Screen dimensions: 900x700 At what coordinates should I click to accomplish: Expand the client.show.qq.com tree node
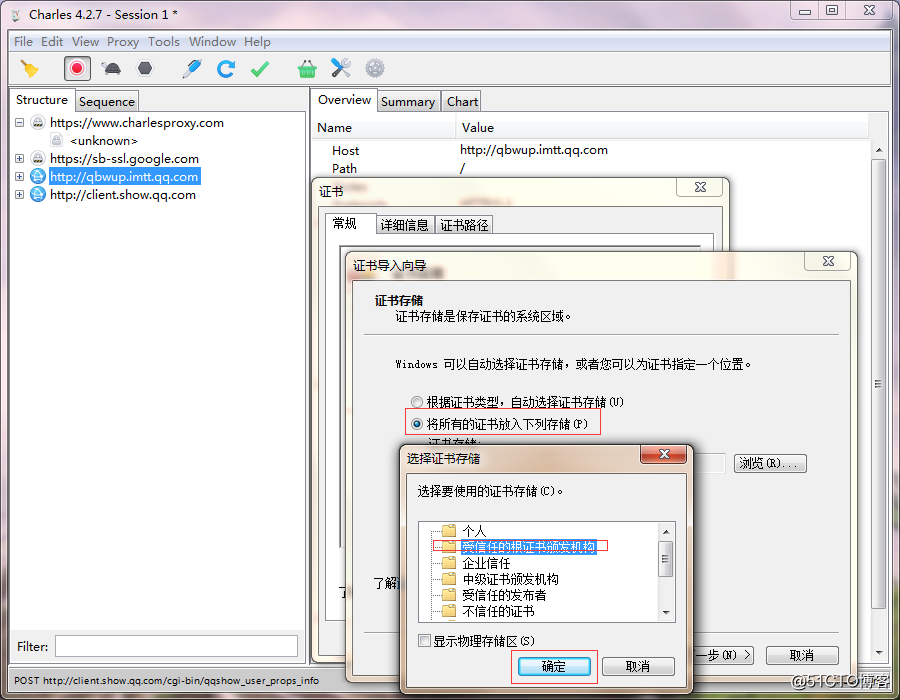[x=20, y=195]
